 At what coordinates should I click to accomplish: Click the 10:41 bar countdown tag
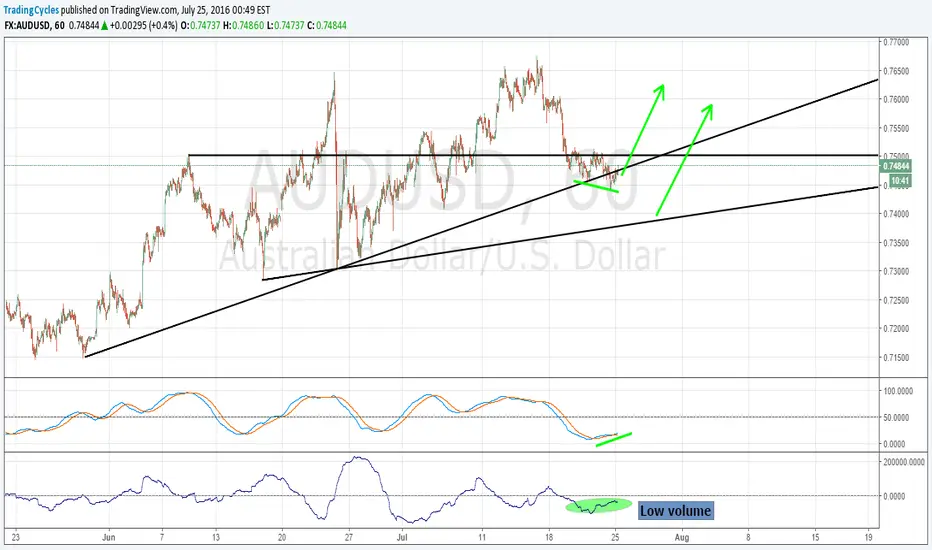(x=900, y=181)
